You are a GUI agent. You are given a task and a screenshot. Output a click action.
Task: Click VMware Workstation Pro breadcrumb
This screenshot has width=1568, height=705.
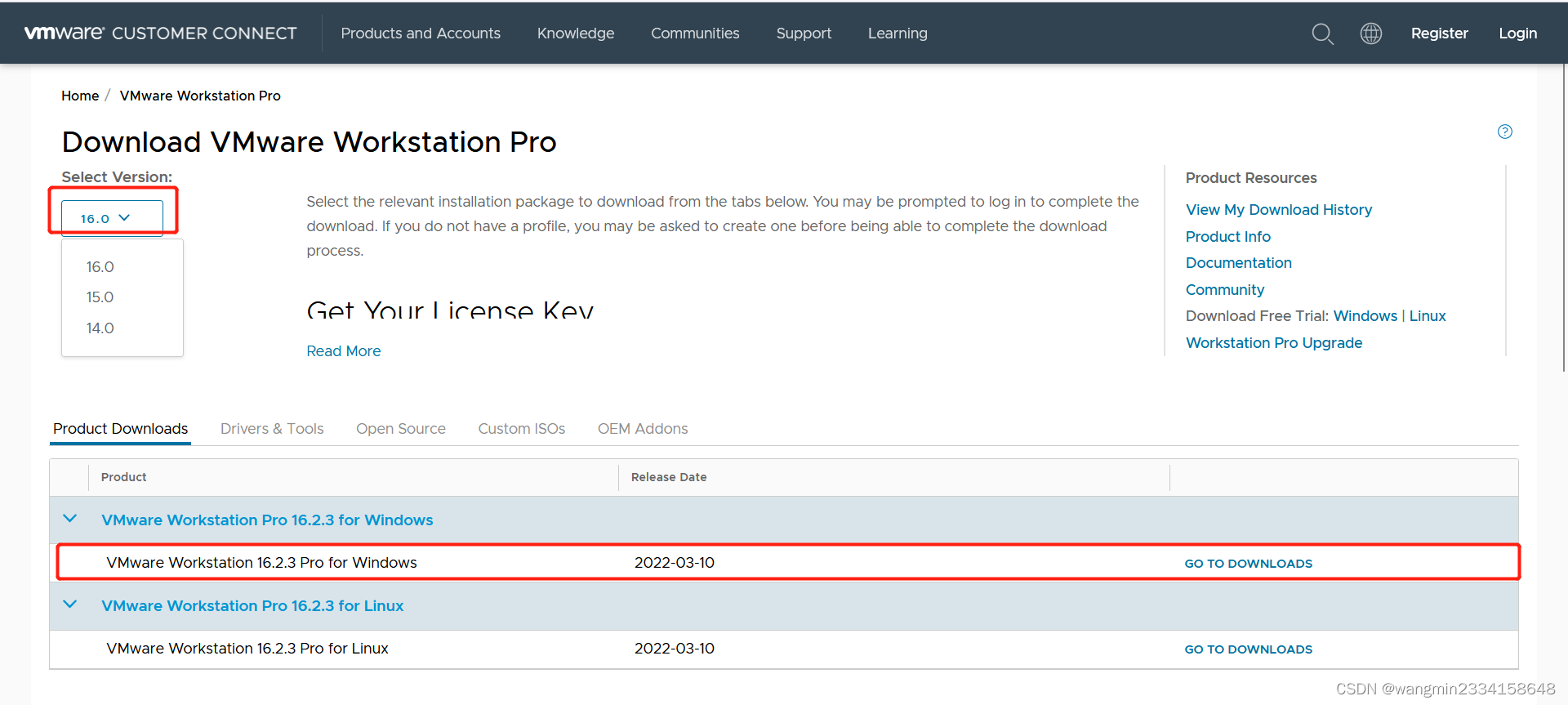200,96
